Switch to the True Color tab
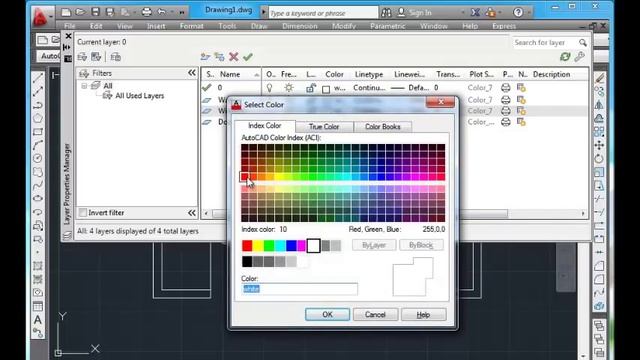 pyautogui.click(x=324, y=127)
